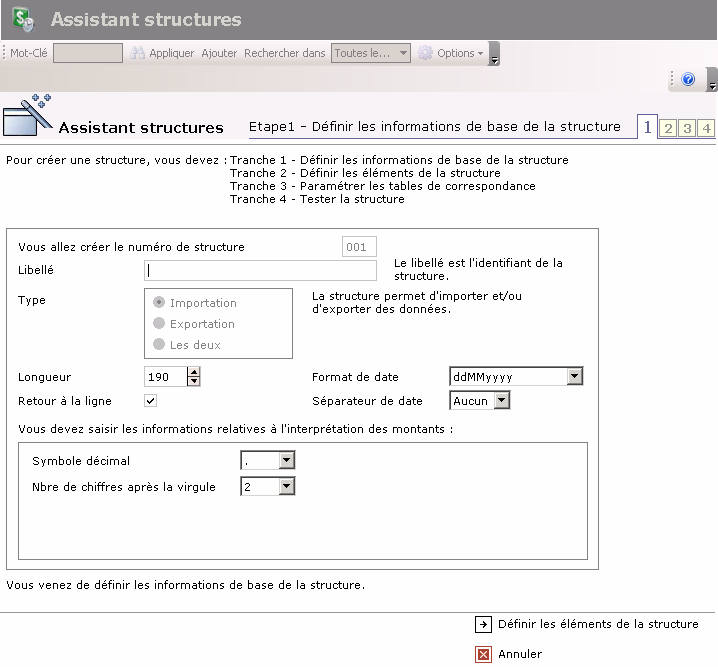Screen dimensions: 718x667
Task: Click the 'Etape1 - Définir les informations de base' heading
Action: [x=435, y=127]
